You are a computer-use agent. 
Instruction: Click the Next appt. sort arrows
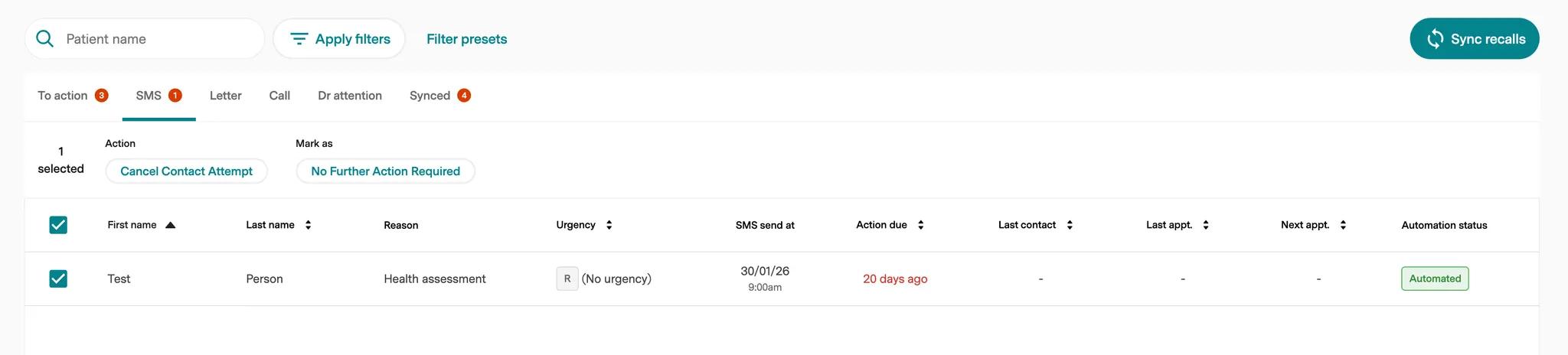coord(1343,225)
